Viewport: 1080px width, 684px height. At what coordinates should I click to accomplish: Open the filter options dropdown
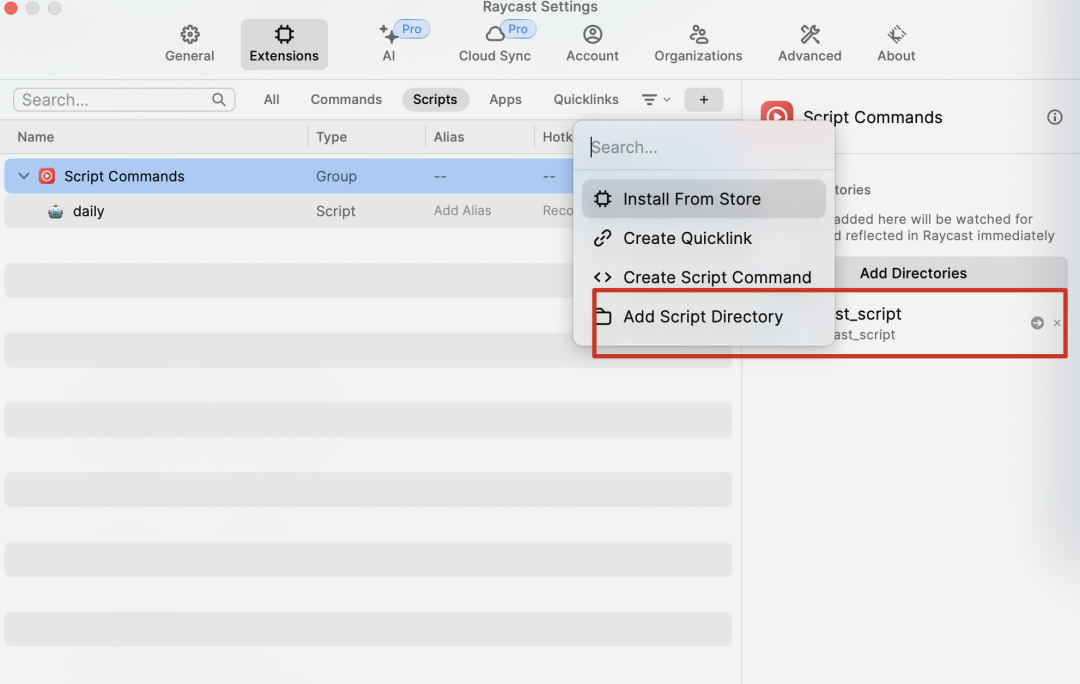(656, 100)
